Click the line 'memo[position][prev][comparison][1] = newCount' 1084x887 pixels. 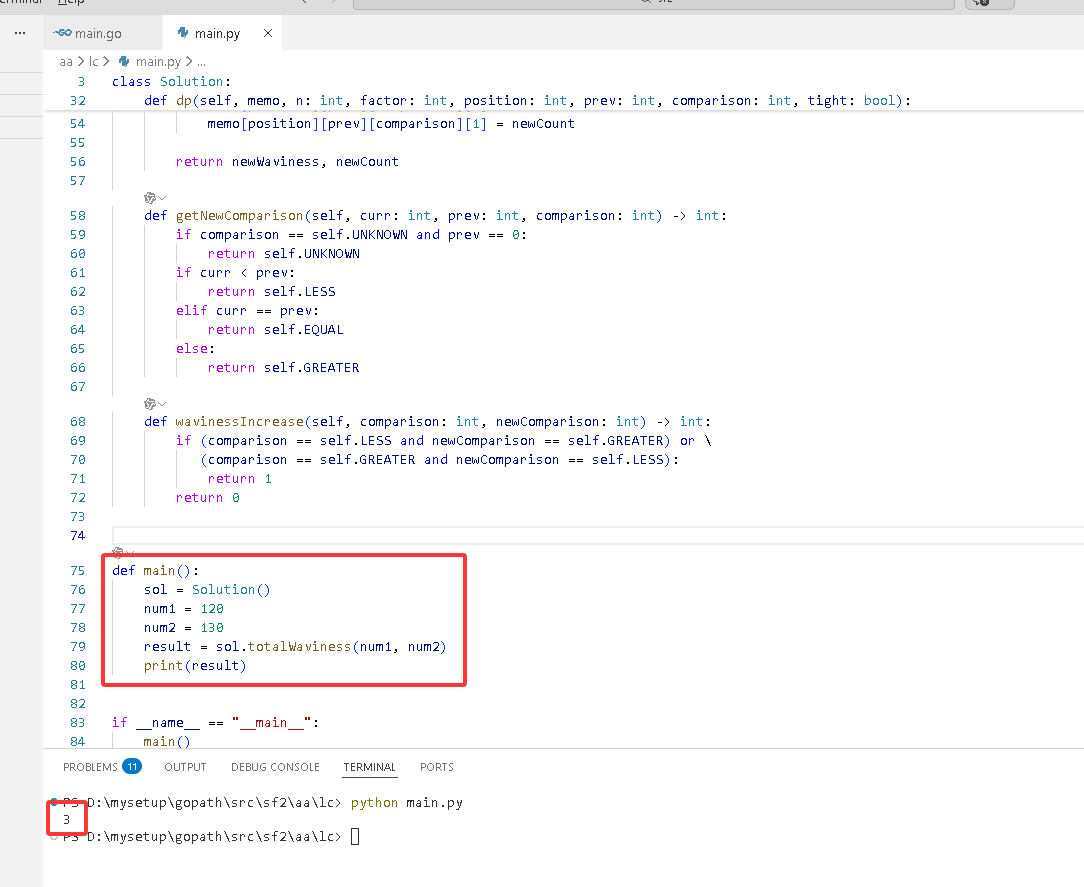[x=391, y=124]
